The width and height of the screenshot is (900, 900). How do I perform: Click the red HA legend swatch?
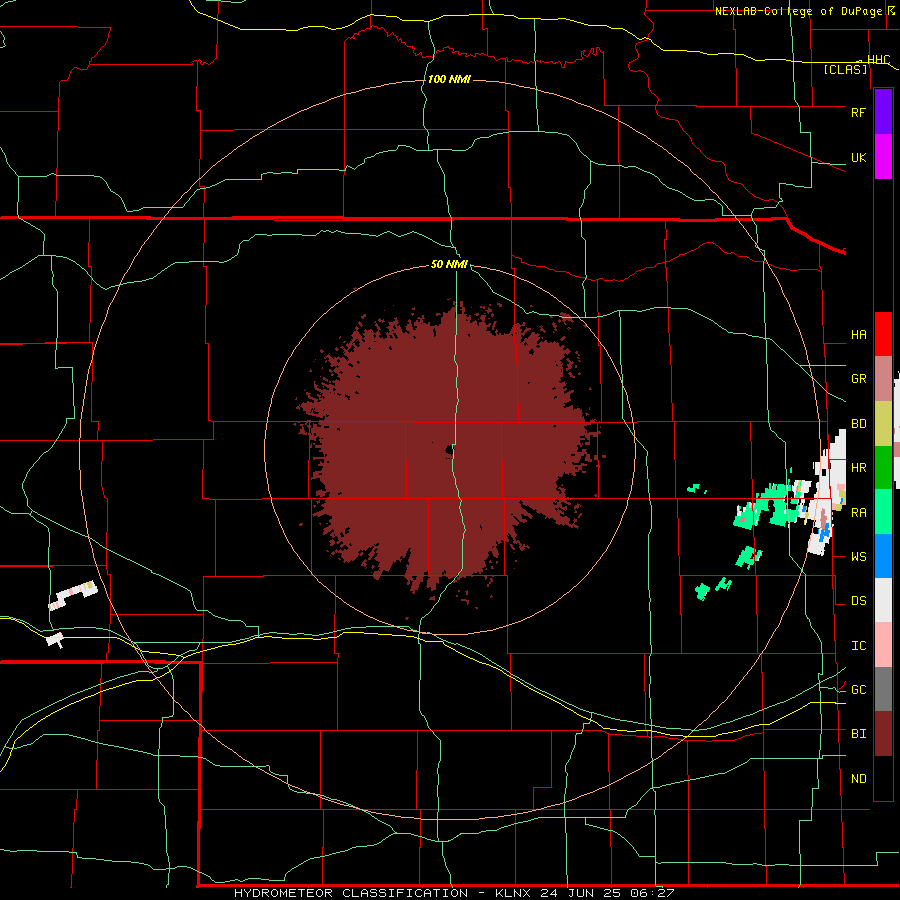coord(883,334)
